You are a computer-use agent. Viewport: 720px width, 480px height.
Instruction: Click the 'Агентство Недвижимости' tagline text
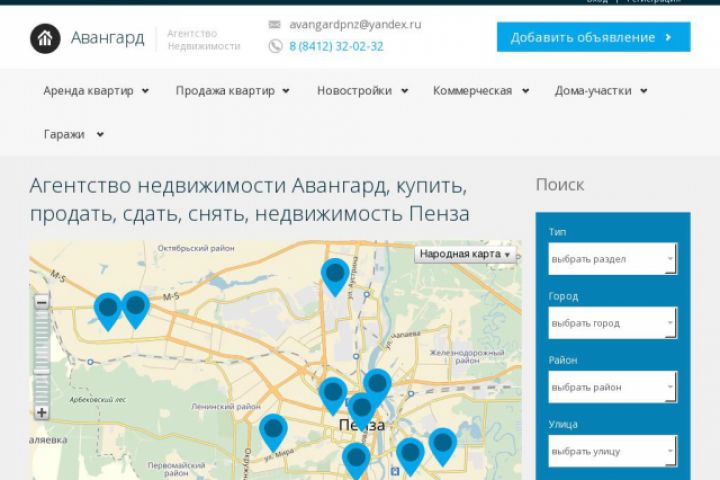pyautogui.click(x=203, y=40)
